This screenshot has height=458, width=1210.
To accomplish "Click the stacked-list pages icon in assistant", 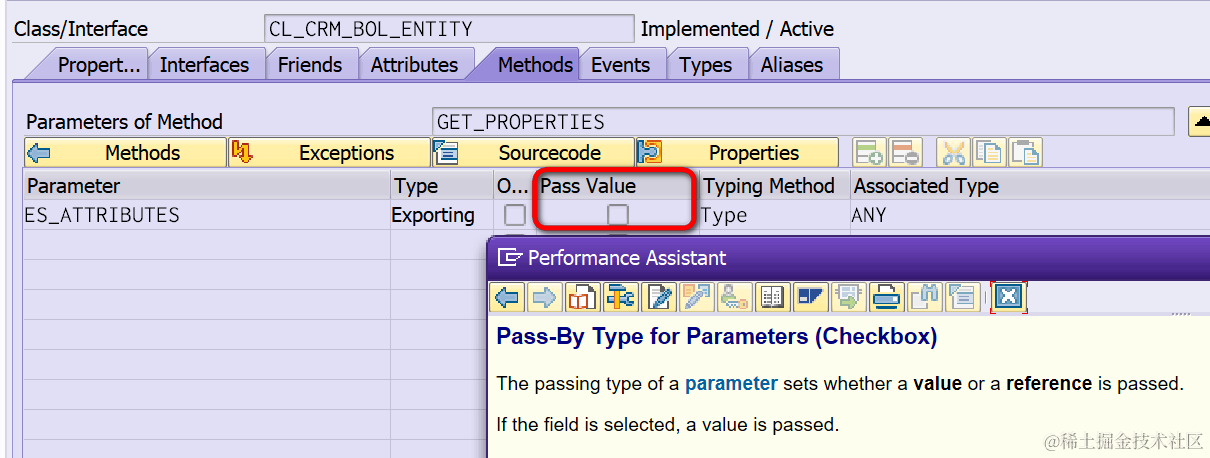I will pyautogui.click(x=962, y=297).
